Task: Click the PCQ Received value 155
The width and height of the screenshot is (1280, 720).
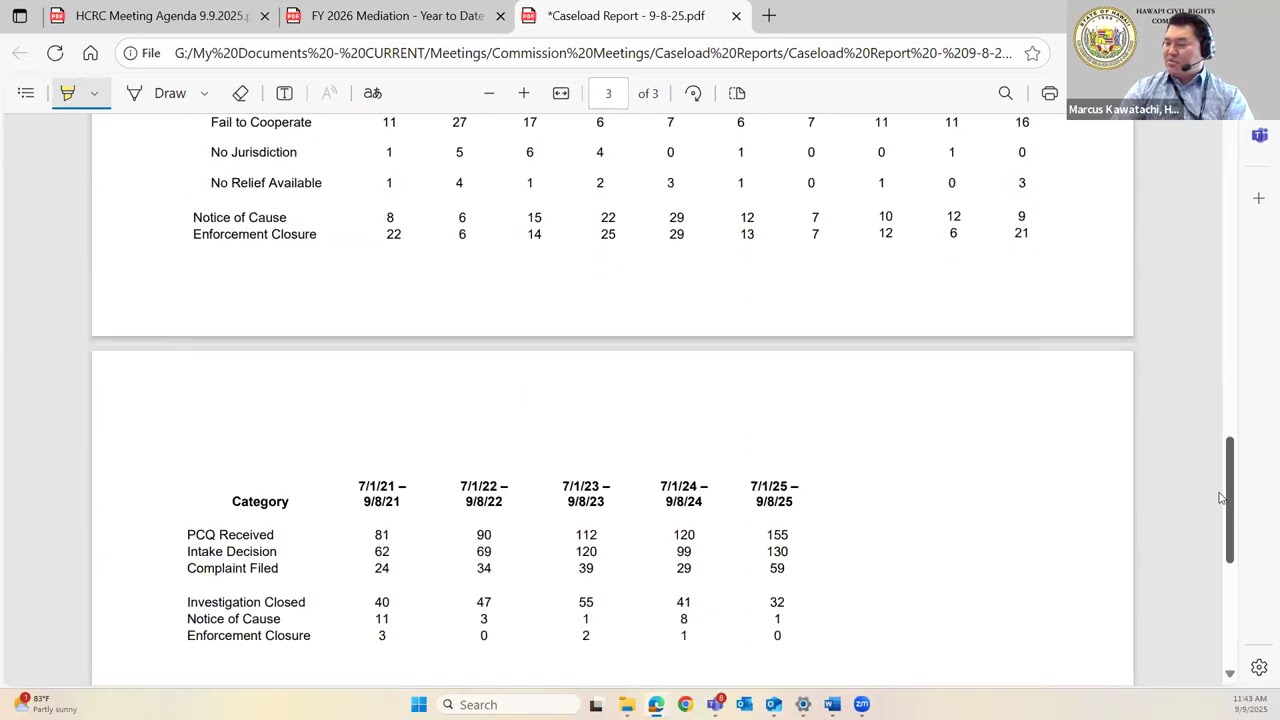Action: [777, 535]
